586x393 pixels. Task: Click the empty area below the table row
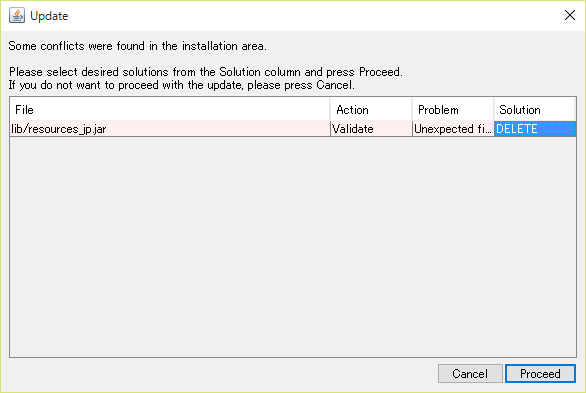pos(293,247)
